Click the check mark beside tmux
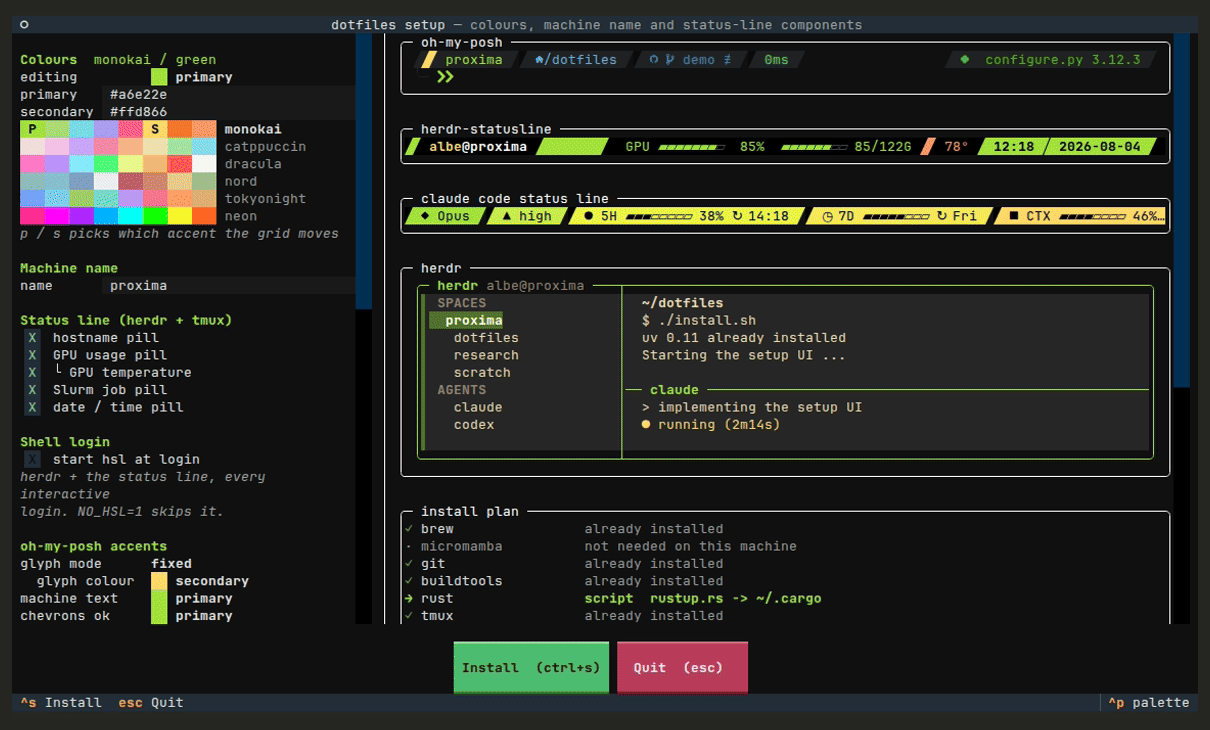The image size is (1210, 730). coord(408,616)
